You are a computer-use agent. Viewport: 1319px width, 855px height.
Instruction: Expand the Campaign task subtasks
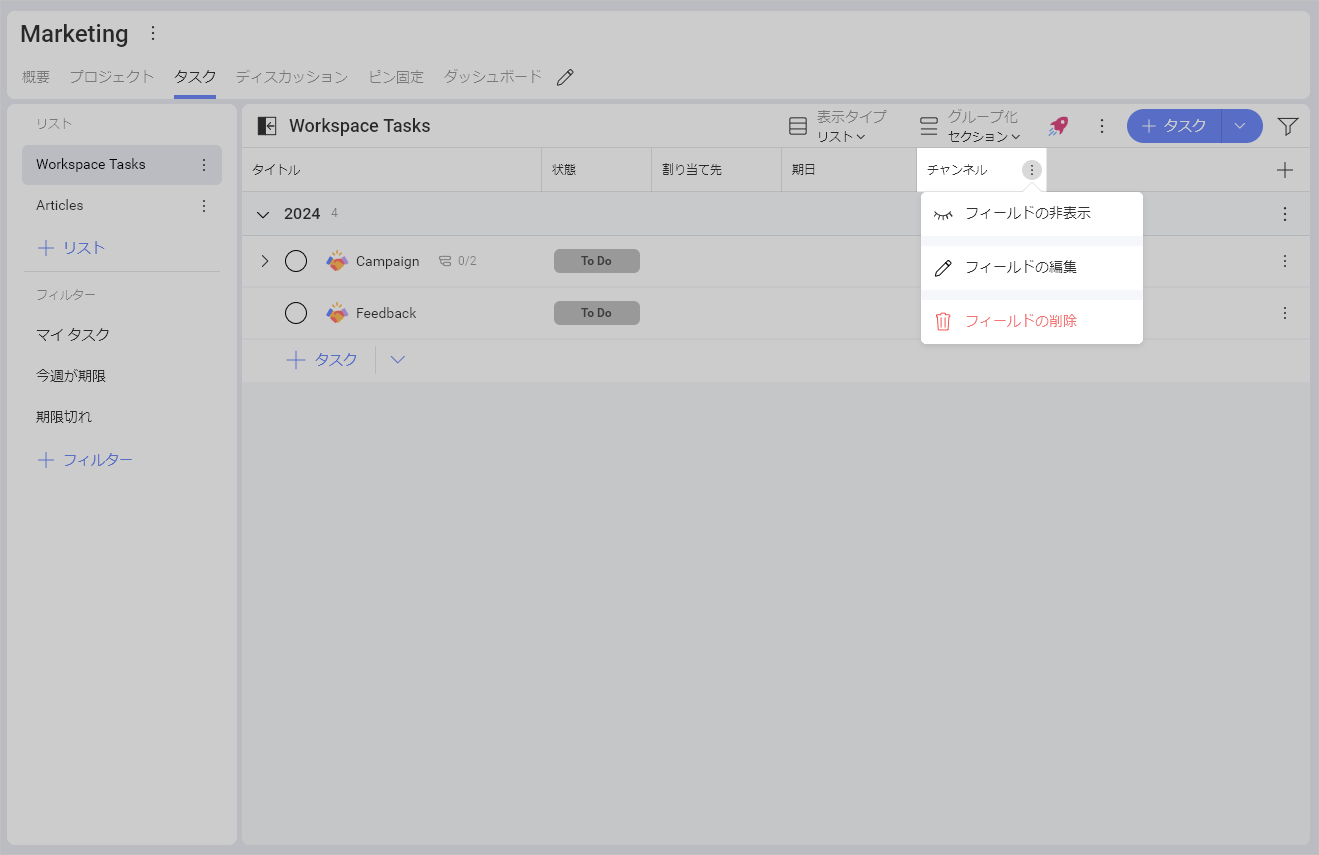pyautogui.click(x=265, y=261)
